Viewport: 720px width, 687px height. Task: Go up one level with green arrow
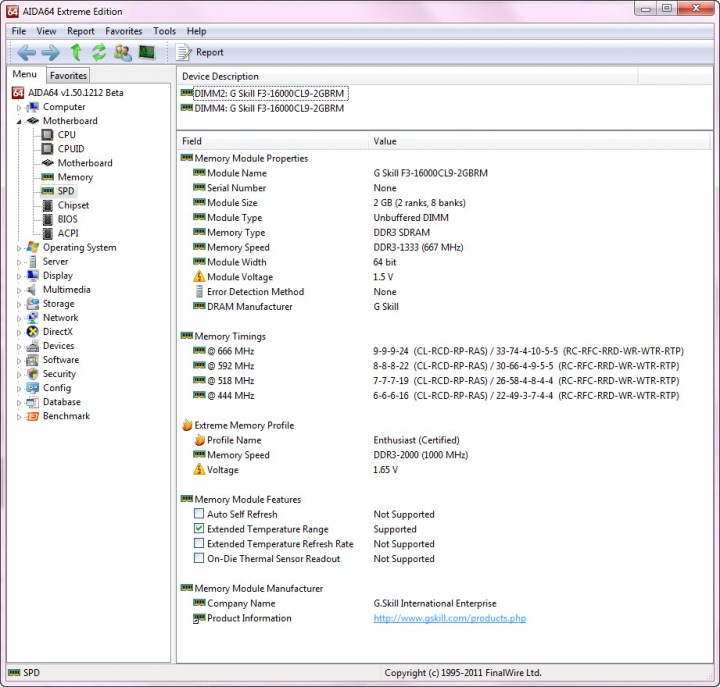click(76, 52)
